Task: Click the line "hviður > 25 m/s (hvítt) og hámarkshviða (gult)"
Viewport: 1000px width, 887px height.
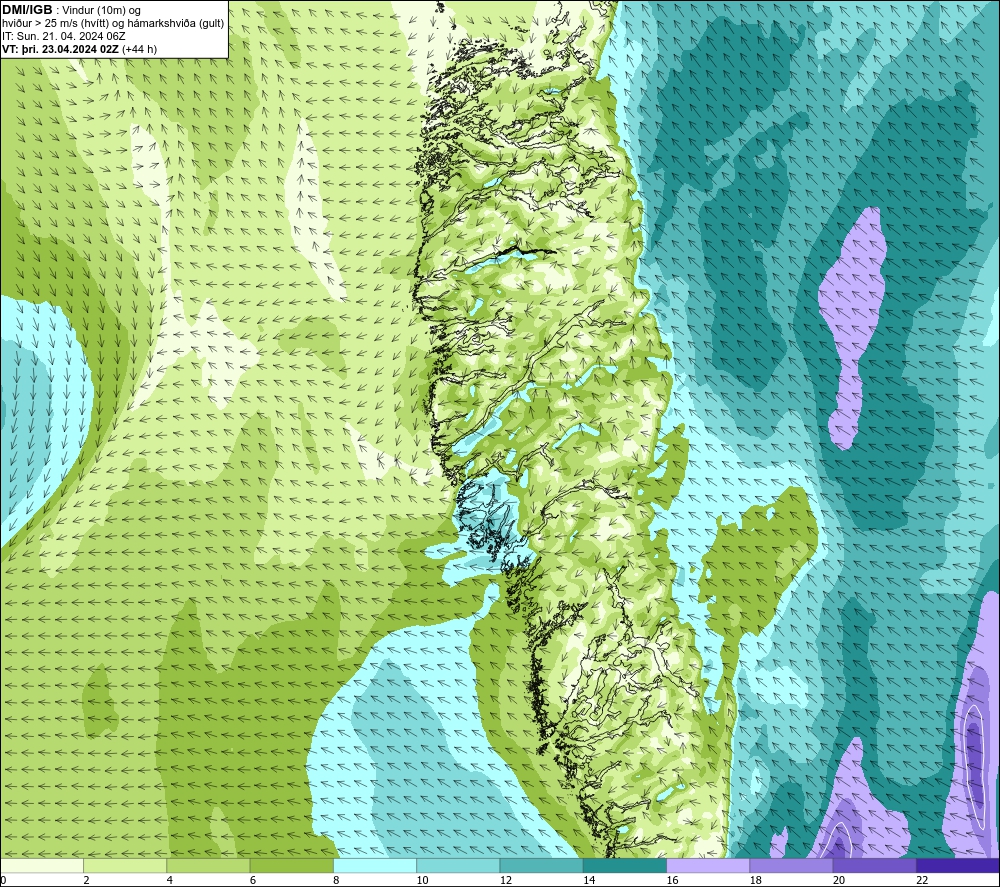Action: coord(113,24)
